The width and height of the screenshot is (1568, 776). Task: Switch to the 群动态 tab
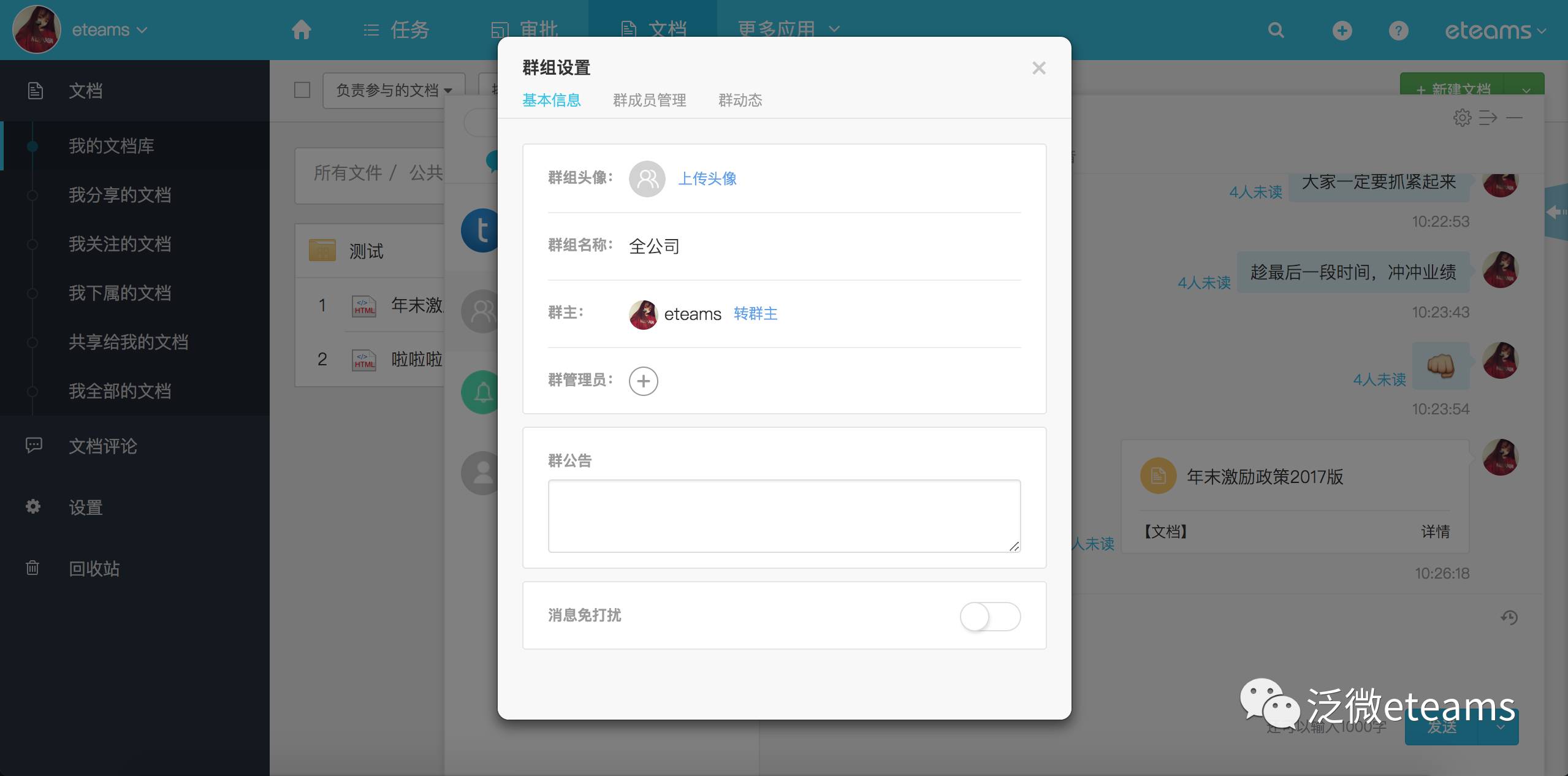pyautogui.click(x=740, y=100)
